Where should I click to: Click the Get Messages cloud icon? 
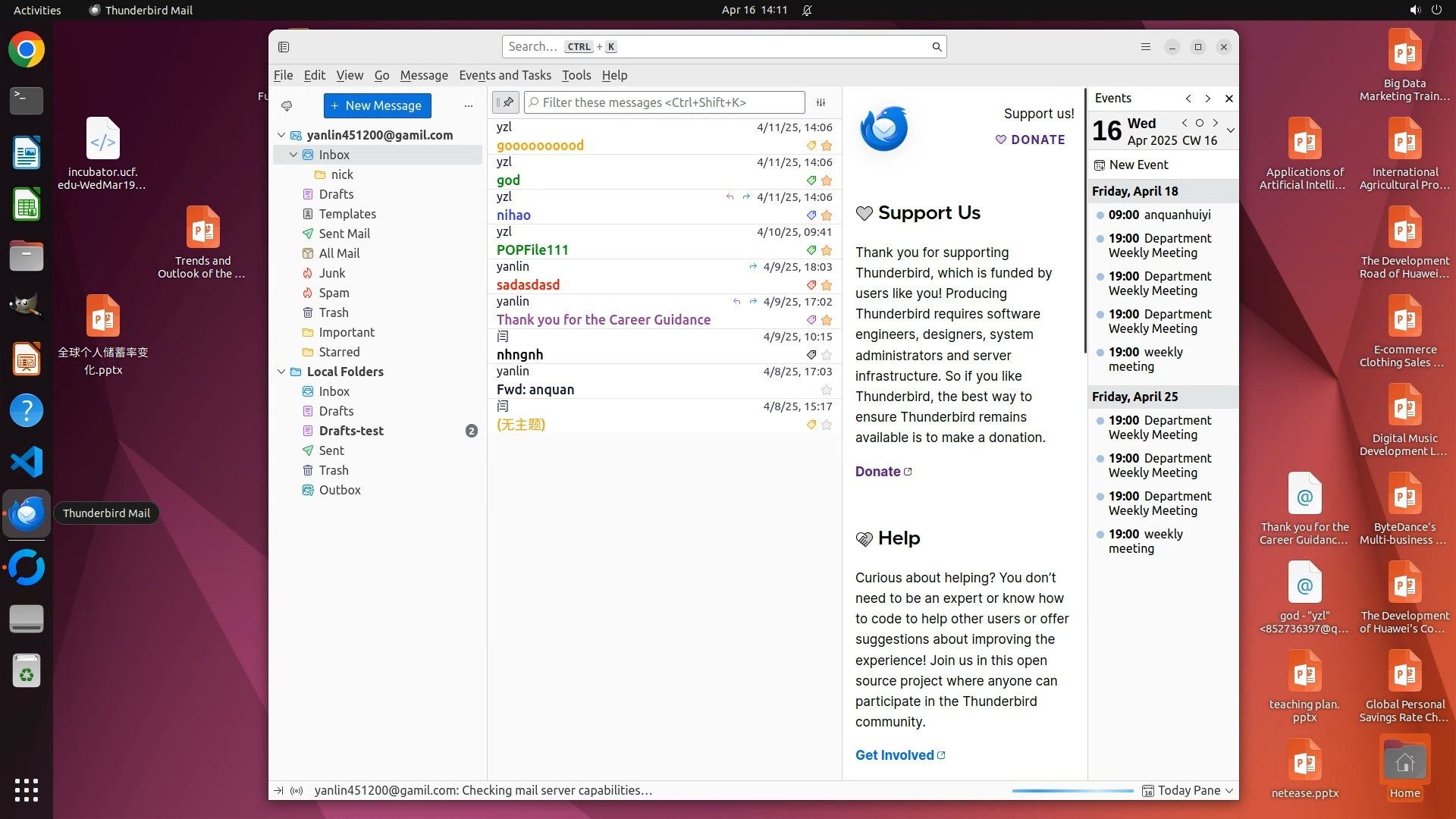287,105
